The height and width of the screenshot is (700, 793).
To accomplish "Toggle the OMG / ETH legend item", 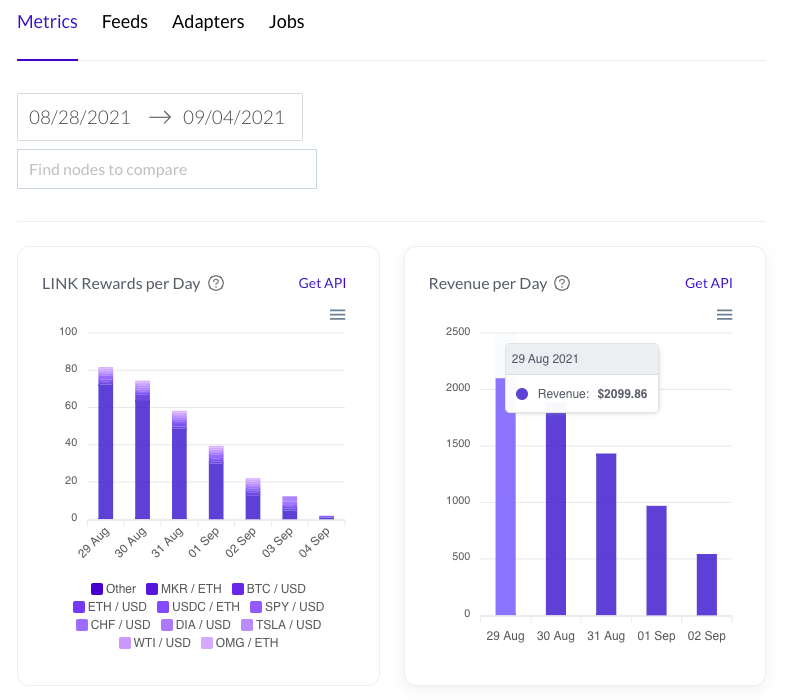I will [x=239, y=643].
